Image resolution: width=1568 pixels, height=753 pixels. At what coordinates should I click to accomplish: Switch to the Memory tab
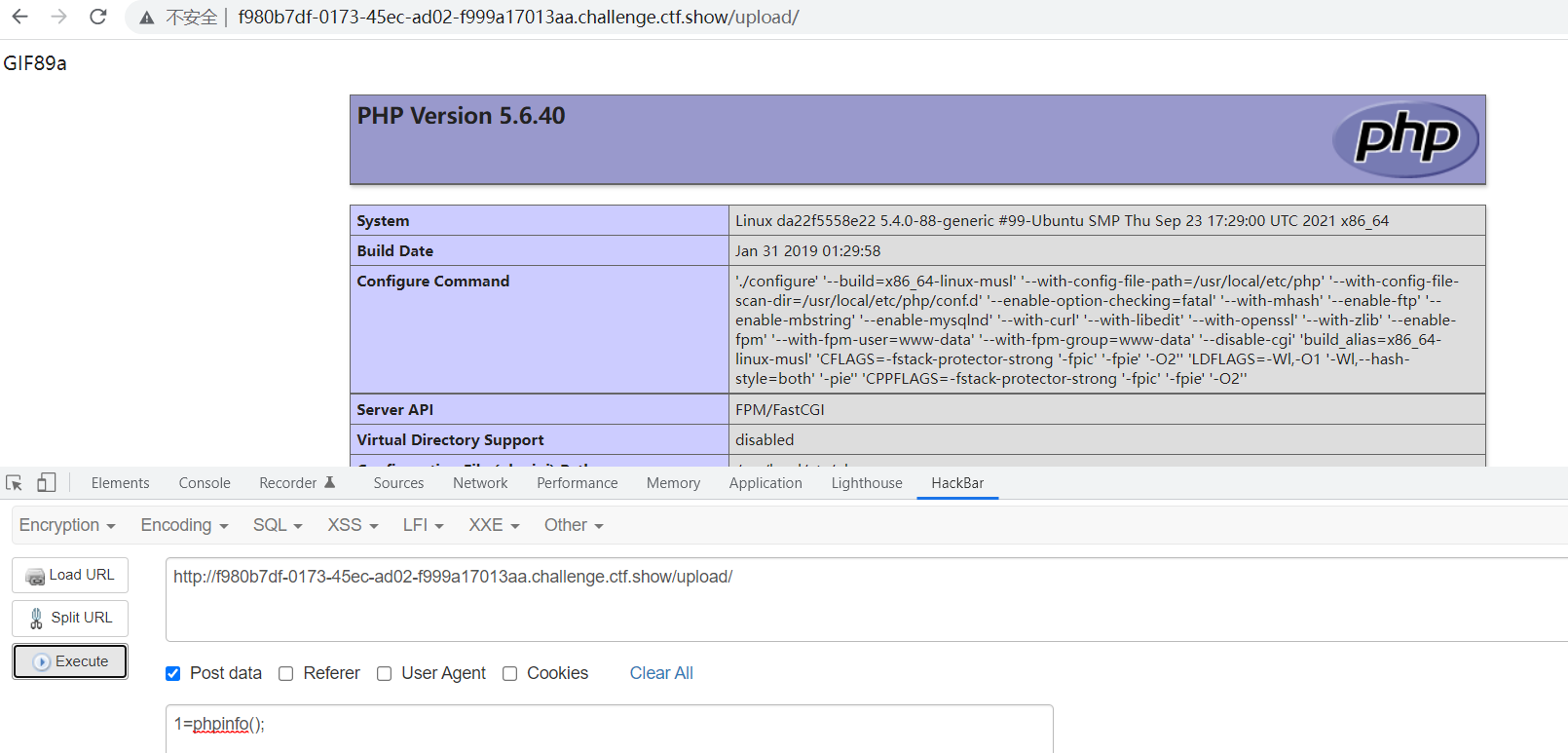(x=673, y=482)
